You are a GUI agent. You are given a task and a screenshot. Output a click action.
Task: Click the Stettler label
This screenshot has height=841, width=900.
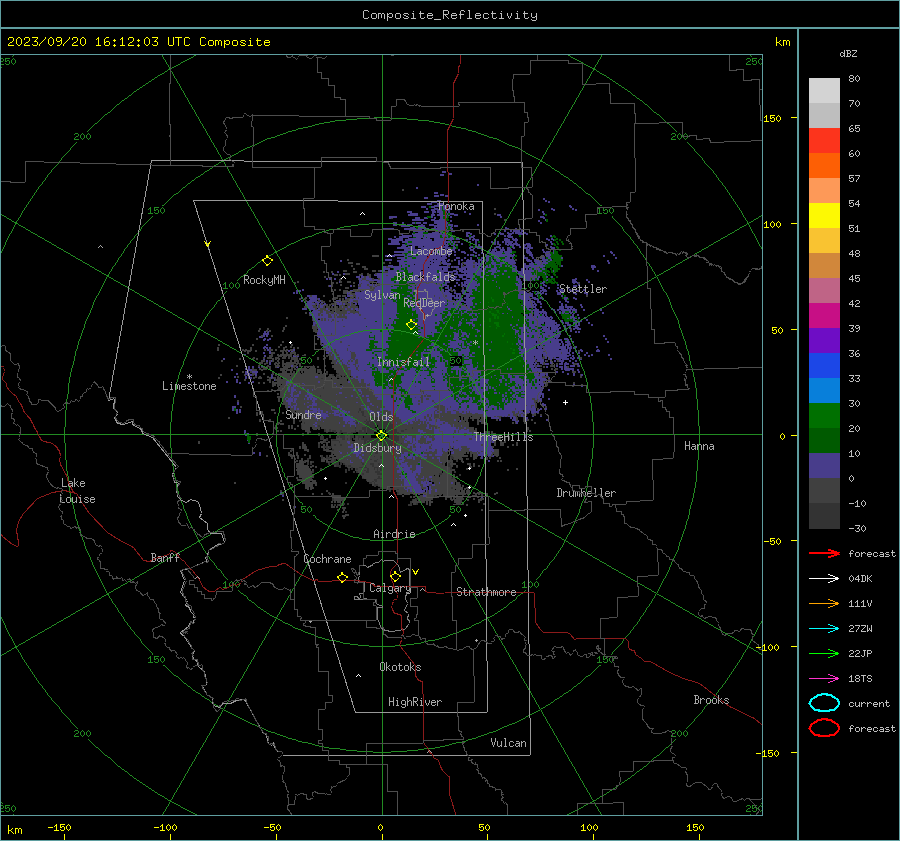pyautogui.click(x=583, y=289)
